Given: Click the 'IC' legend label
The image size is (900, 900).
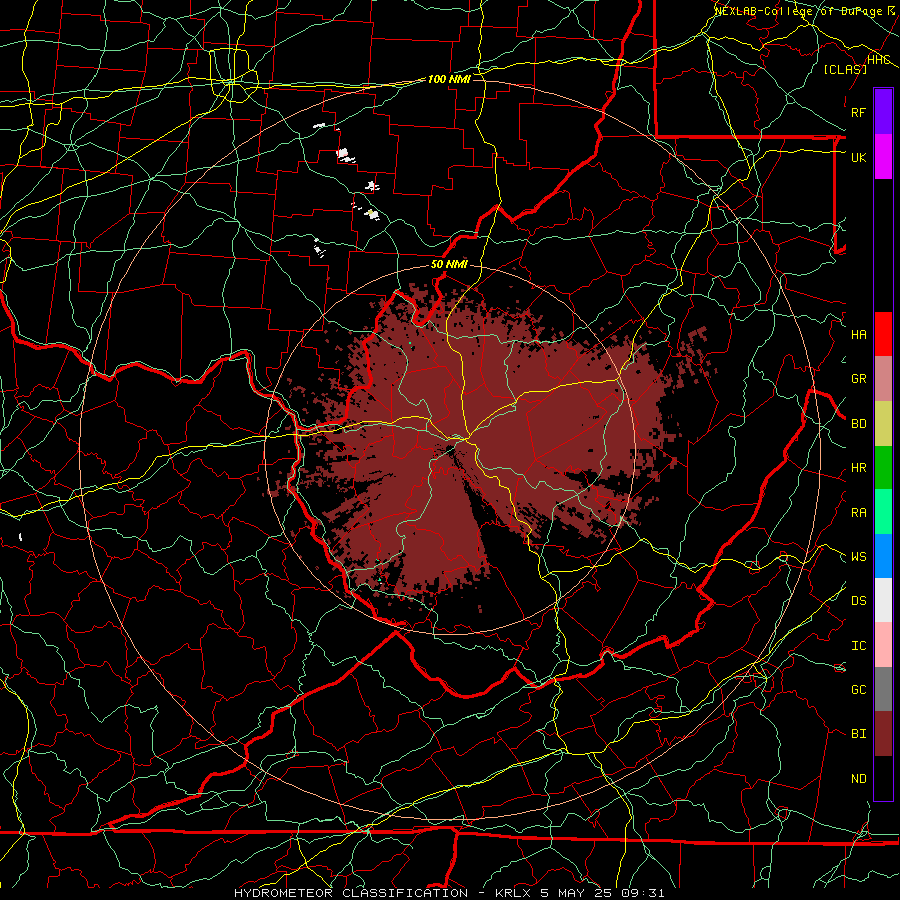Looking at the screenshot, I should tap(858, 646).
